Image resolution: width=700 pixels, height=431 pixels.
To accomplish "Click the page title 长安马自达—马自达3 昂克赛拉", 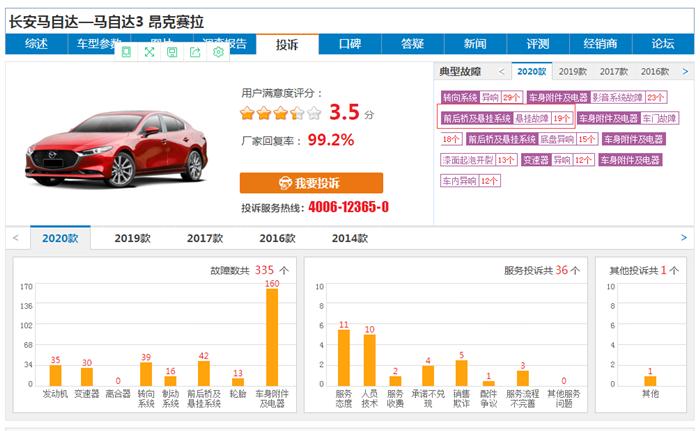I will (106, 21).
